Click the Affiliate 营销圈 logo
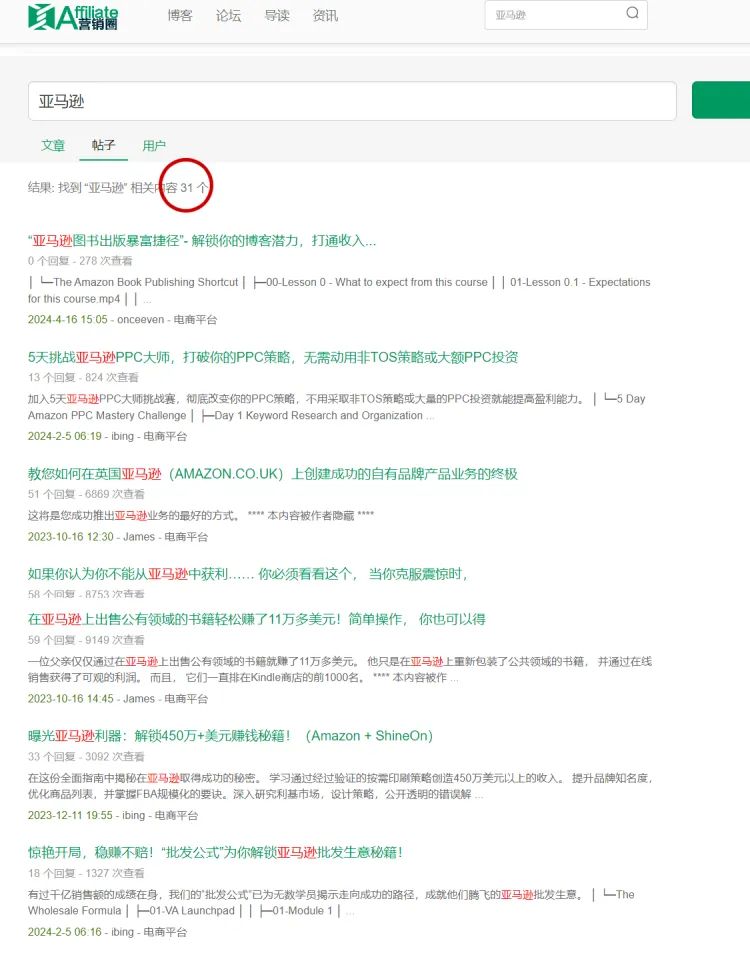The image size is (750, 955). point(73,16)
